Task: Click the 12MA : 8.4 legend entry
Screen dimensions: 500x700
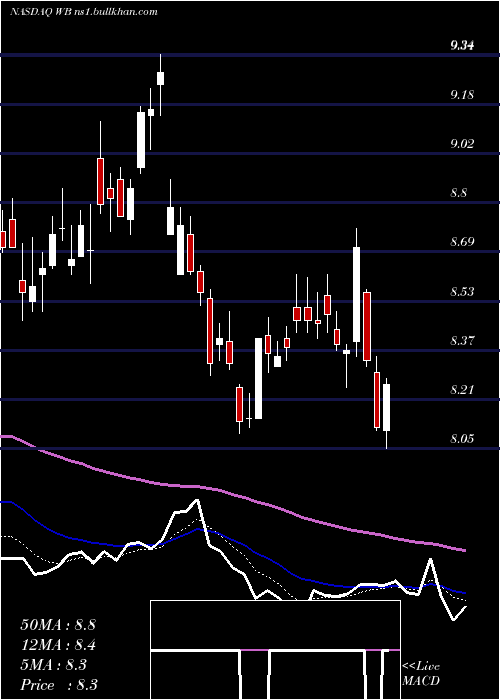Action: pyautogui.click(x=58, y=645)
